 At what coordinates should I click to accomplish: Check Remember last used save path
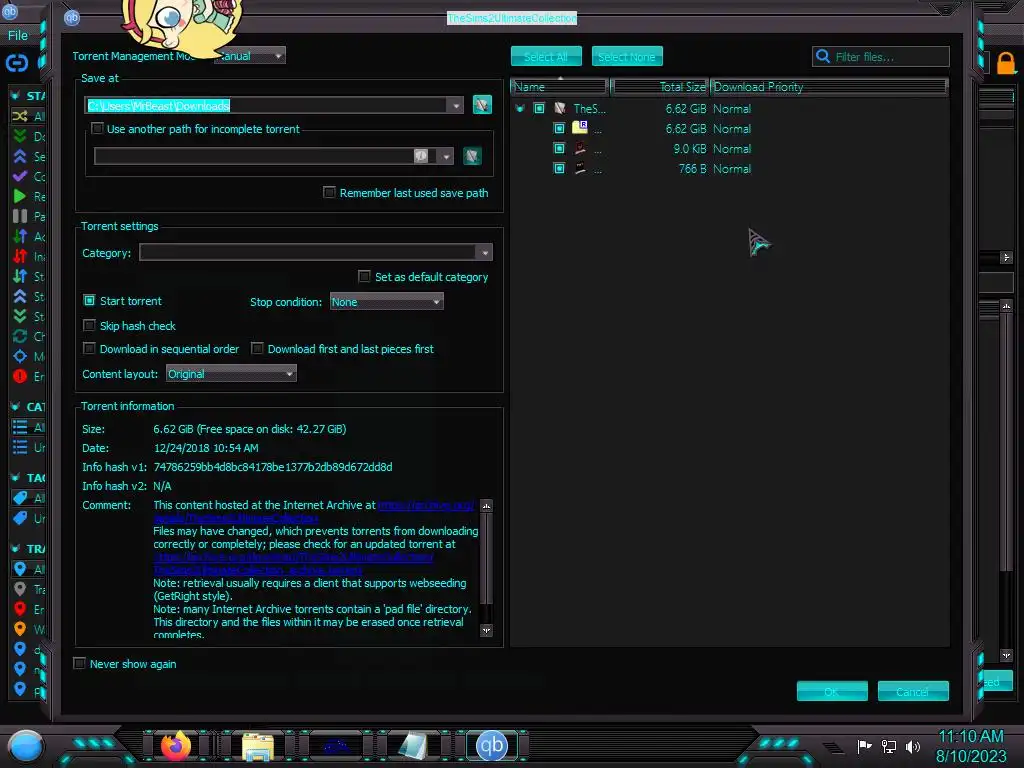[329, 193]
